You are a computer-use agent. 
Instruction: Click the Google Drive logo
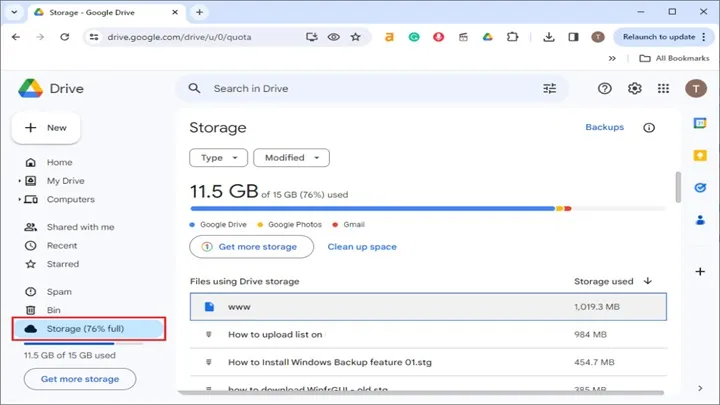31,88
